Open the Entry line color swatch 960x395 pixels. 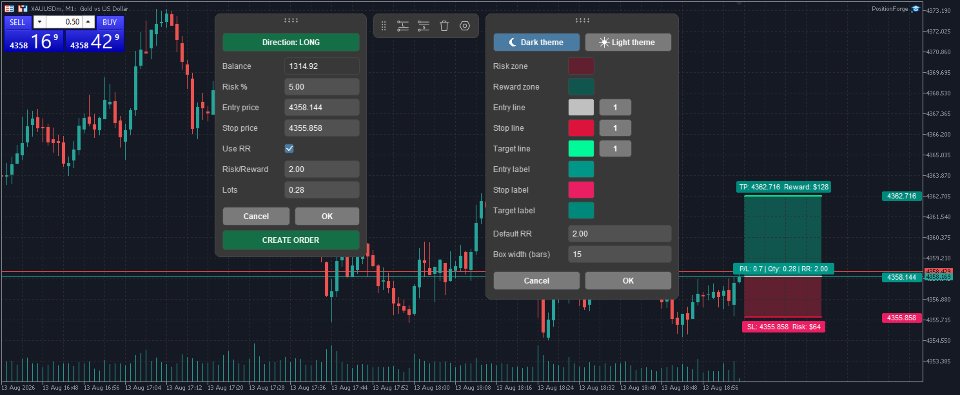click(581, 107)
